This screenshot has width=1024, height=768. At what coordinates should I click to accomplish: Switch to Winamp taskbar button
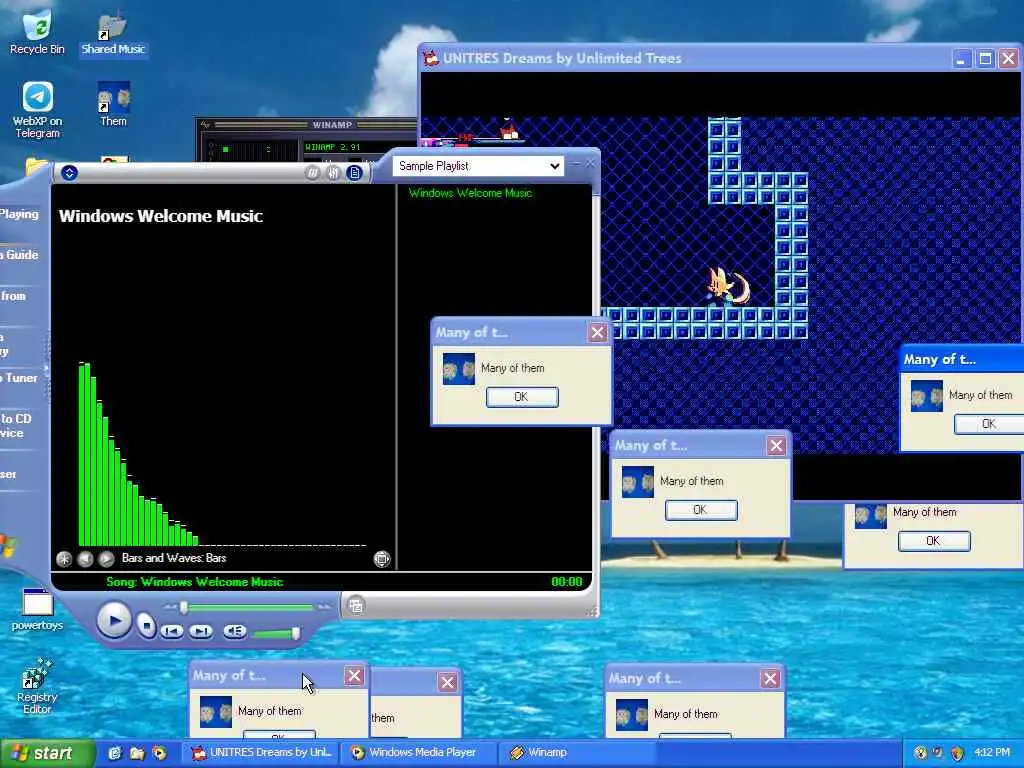point(579,753)
